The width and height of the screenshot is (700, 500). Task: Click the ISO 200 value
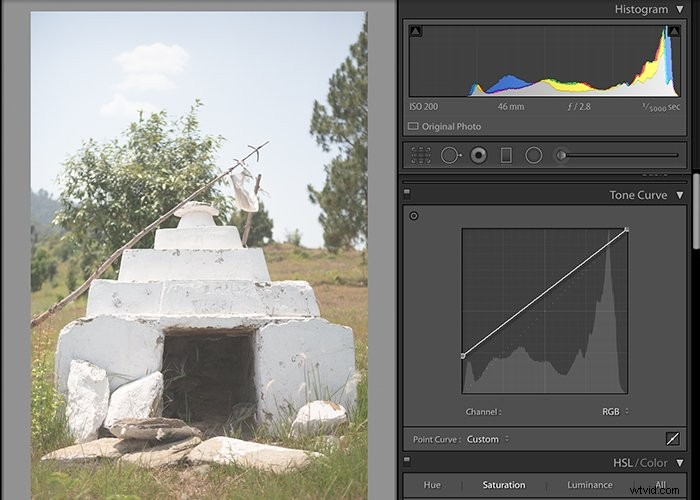point(423,107)
